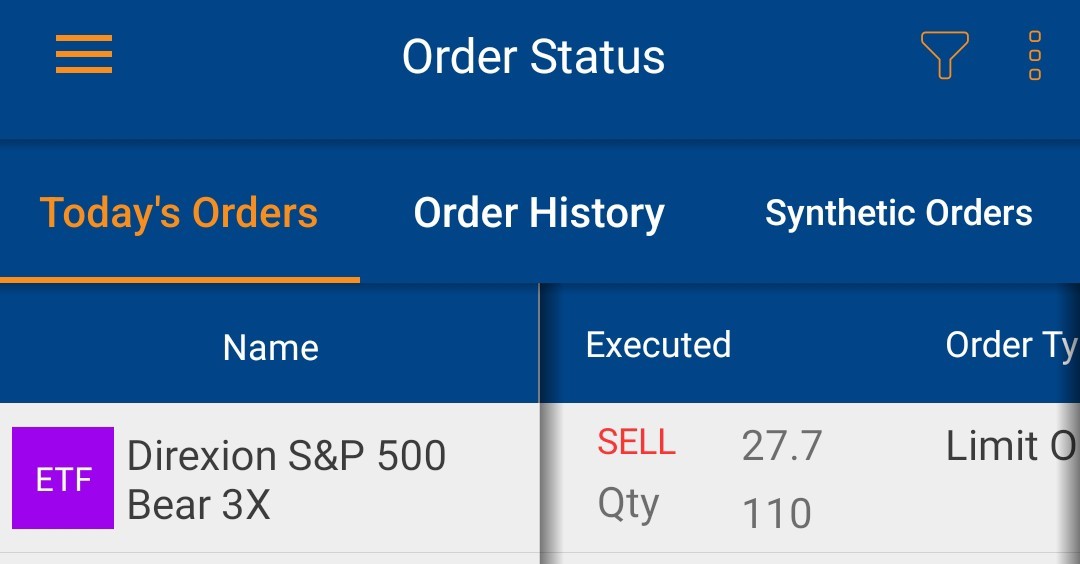Tap the Limit Order type cell

click(1010, 446)
